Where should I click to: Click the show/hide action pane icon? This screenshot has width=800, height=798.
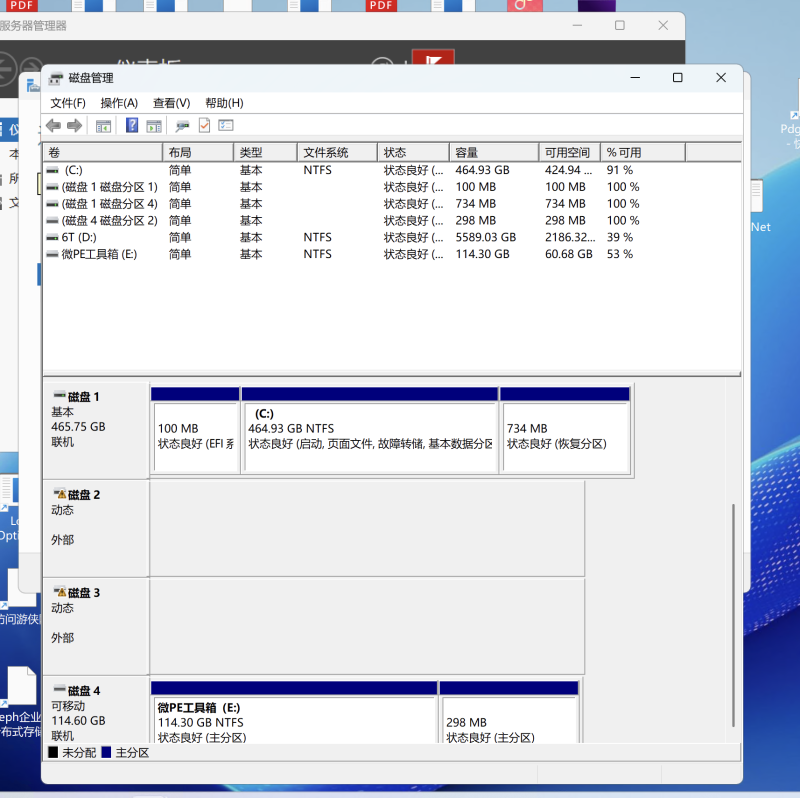[154, 126]
